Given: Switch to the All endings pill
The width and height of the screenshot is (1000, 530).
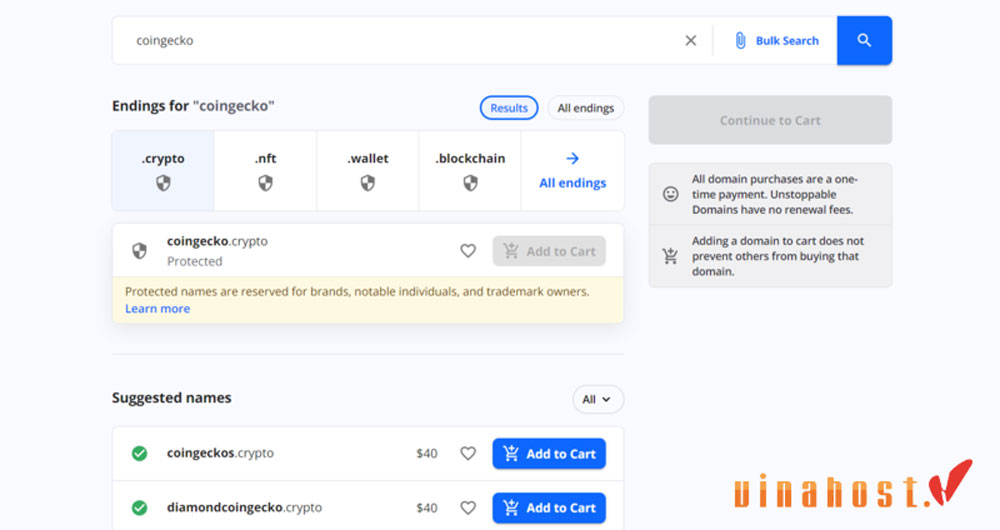Looking at the screenshot, I should pos(585,108).
